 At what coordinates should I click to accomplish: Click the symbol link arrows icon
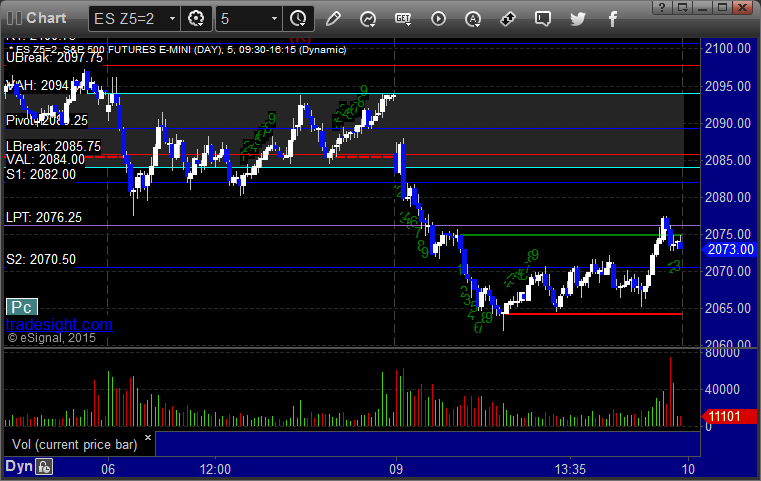[508, 19]
